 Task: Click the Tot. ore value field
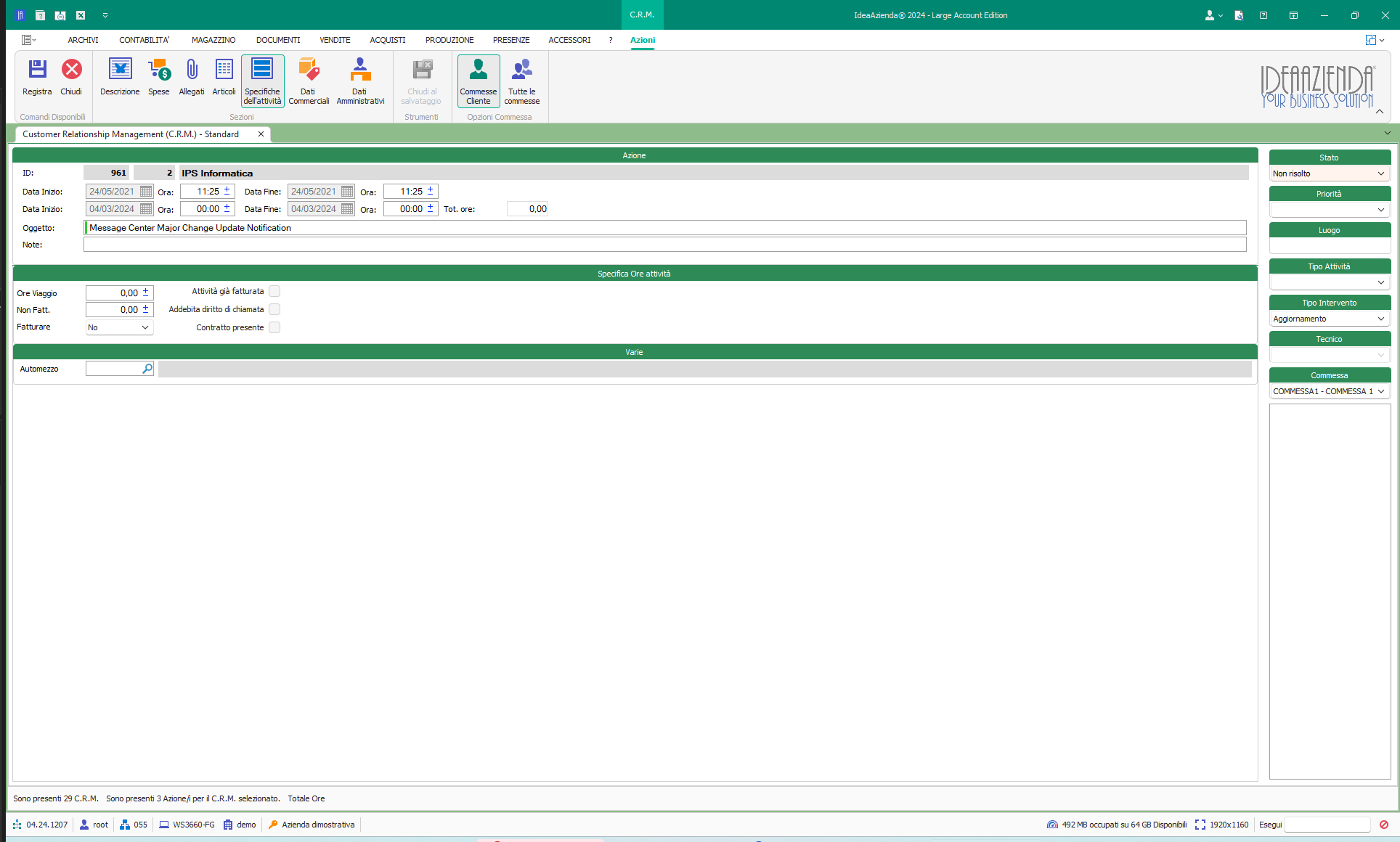(527, 209)
